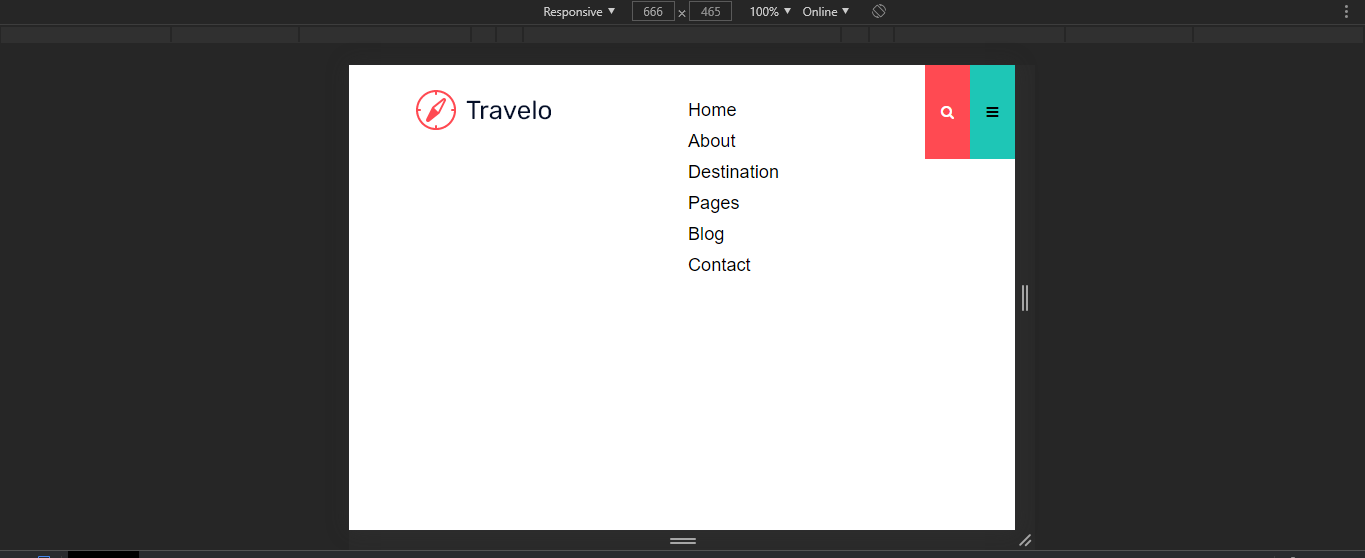Select the Home menu item
The width and height of the screenshot is (1365, 558).
pyautogui.click(x=712, y=110)
